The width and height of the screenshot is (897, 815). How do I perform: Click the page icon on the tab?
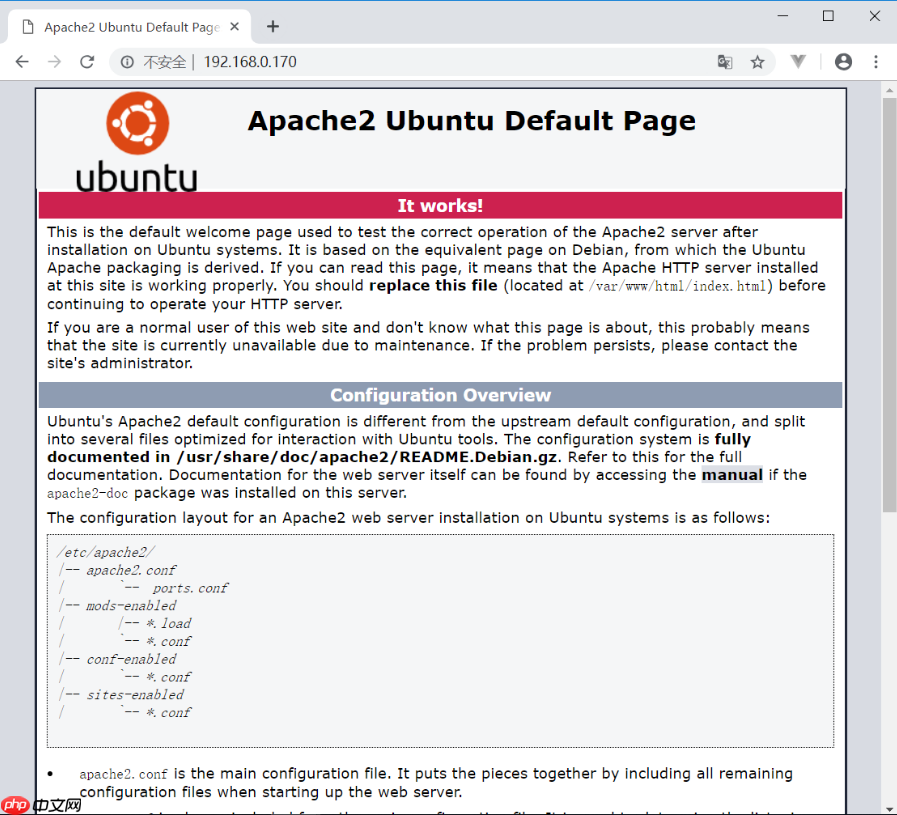tap(28, 27)
